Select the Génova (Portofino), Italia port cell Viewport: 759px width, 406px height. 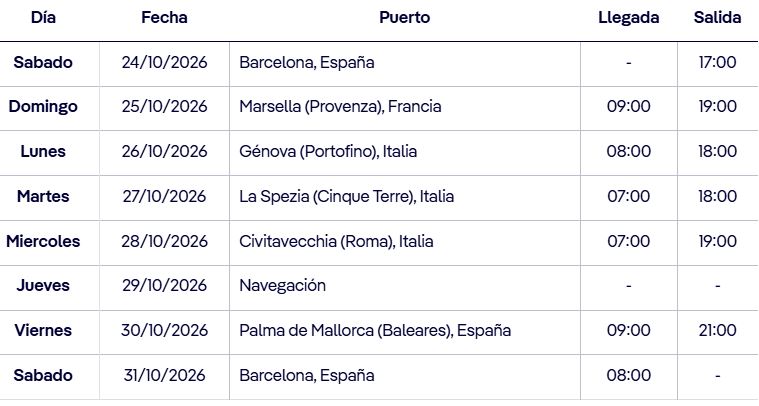pyautogui.click(x=328, y=152)
